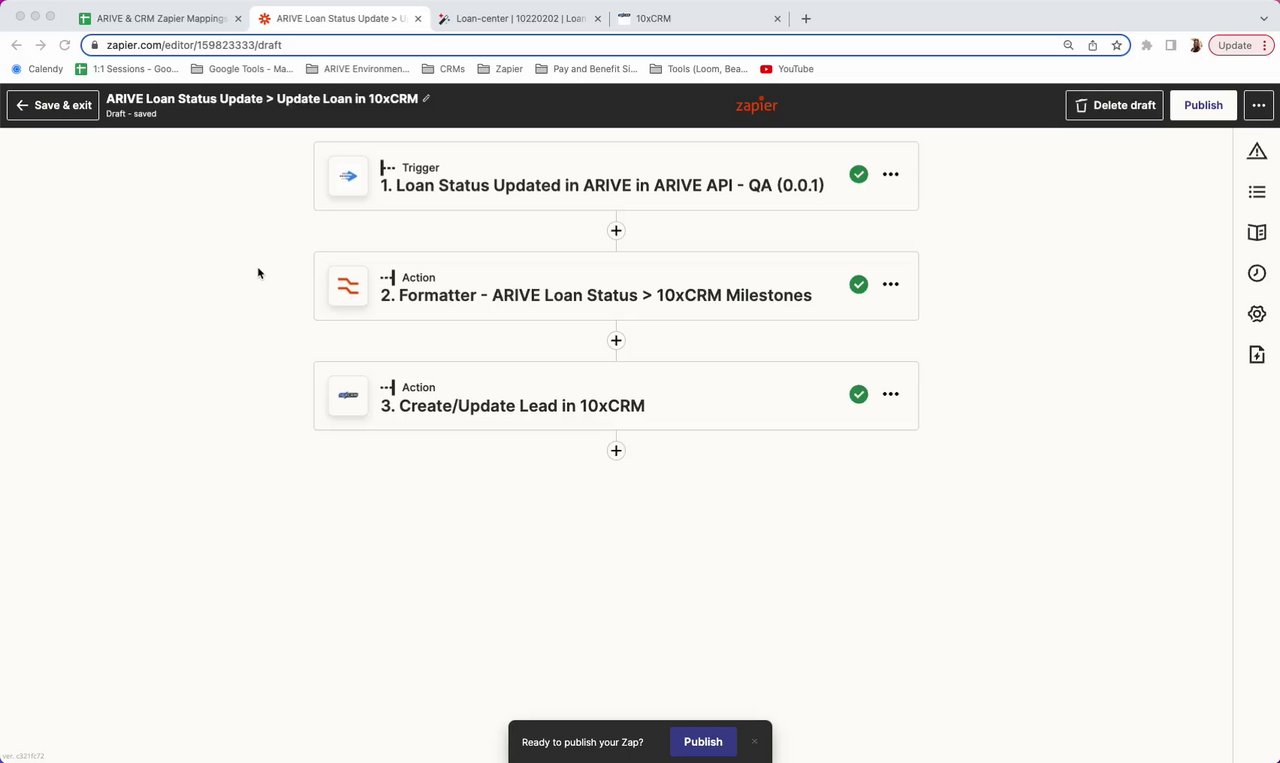Switch to ARIVE & CRM Zapier Mapping tab
Image resolution: width=1280 pixels, height=763 pixels.
161,18
